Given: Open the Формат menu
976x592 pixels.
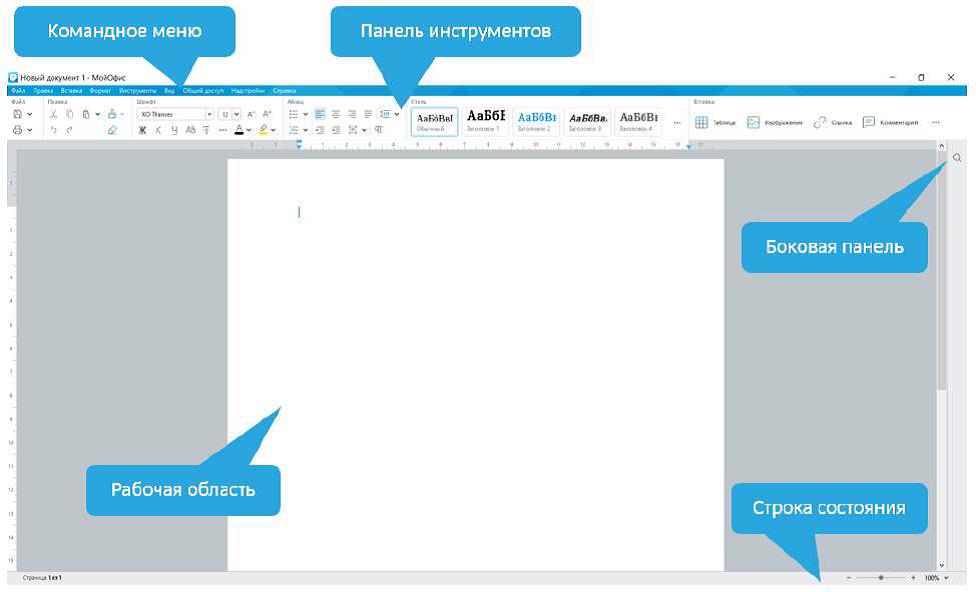Looking at the screenshot, I should (x=98, y=90).
